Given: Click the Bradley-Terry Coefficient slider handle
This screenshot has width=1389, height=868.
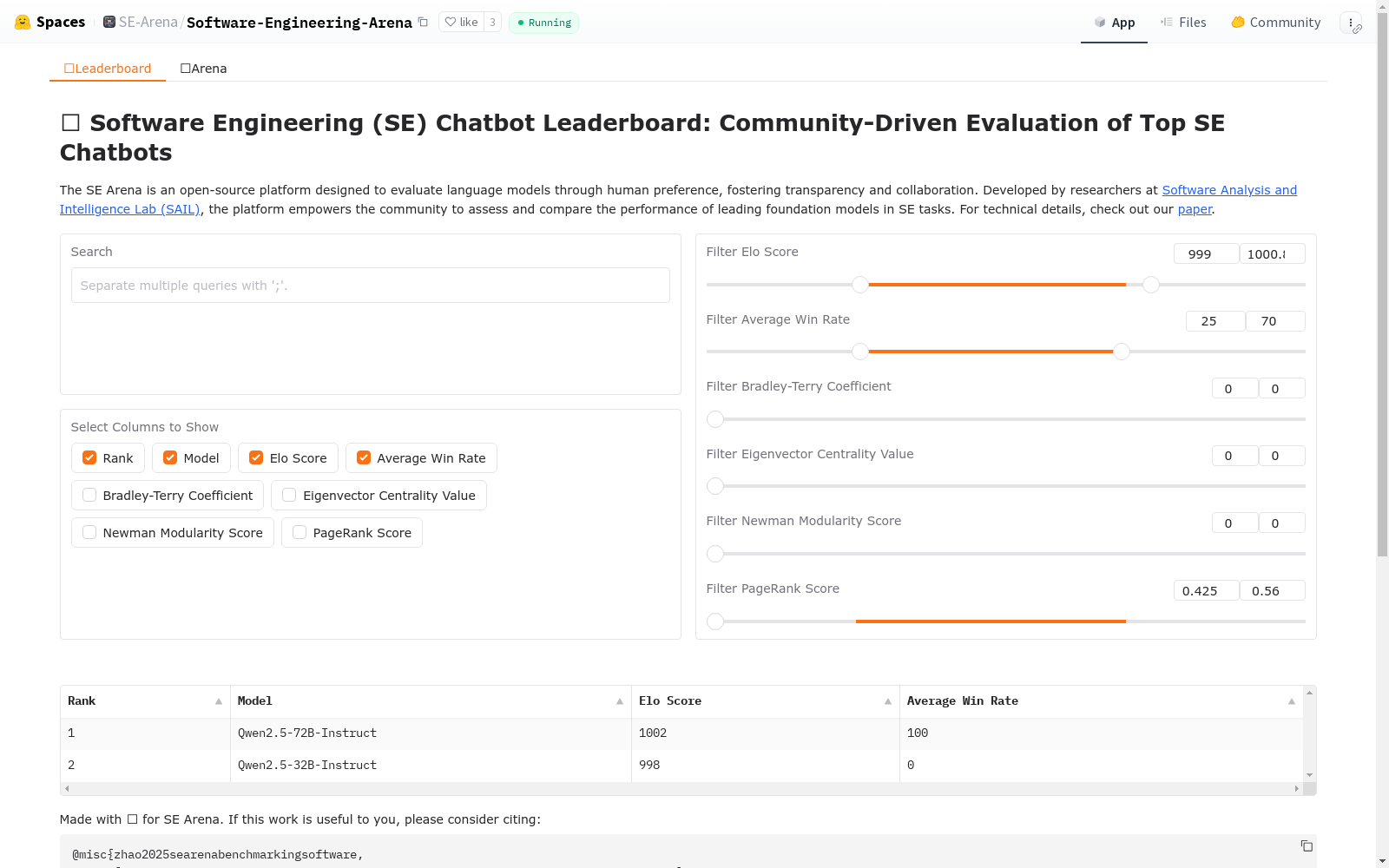Looking at the screenshot, I should [715, 419].
